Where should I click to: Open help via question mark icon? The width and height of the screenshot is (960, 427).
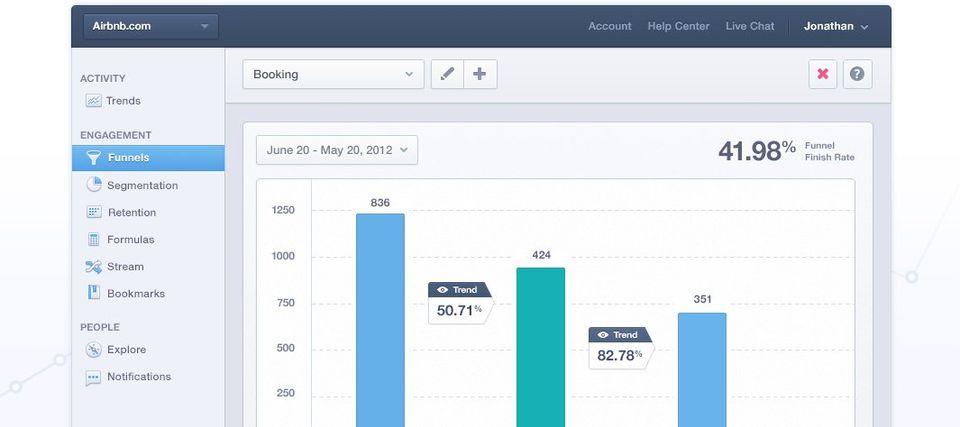coord(857,74)
